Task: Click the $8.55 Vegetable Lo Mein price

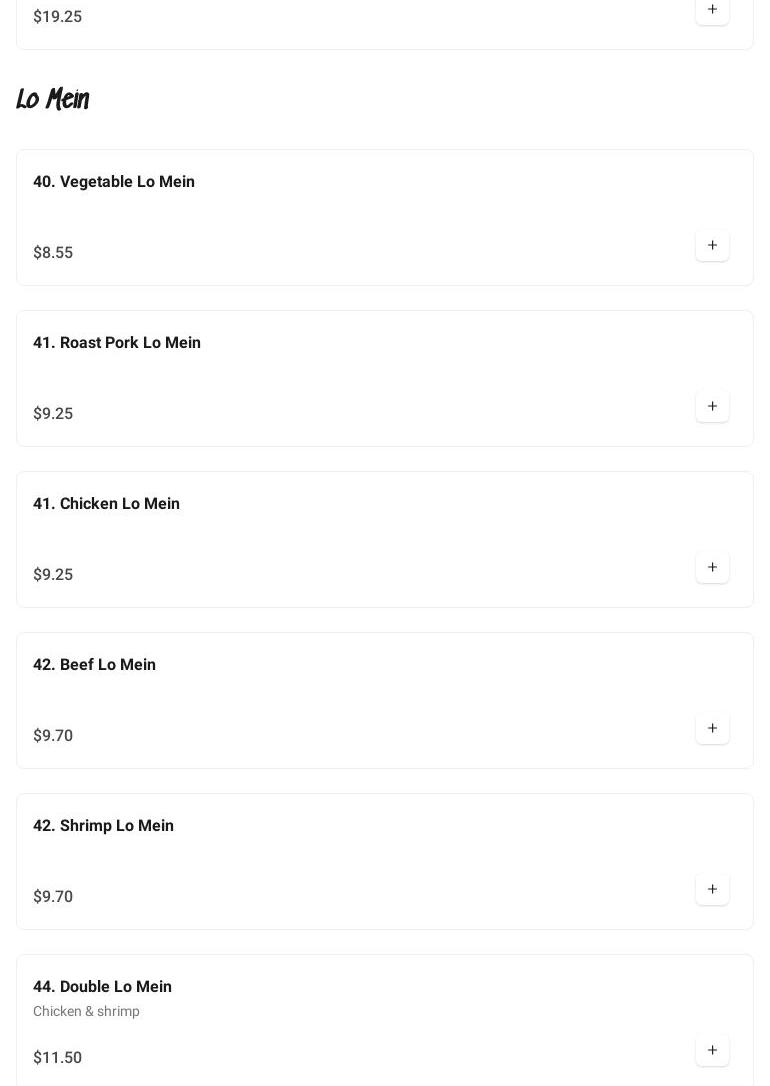Action: [x=53, y=253]
